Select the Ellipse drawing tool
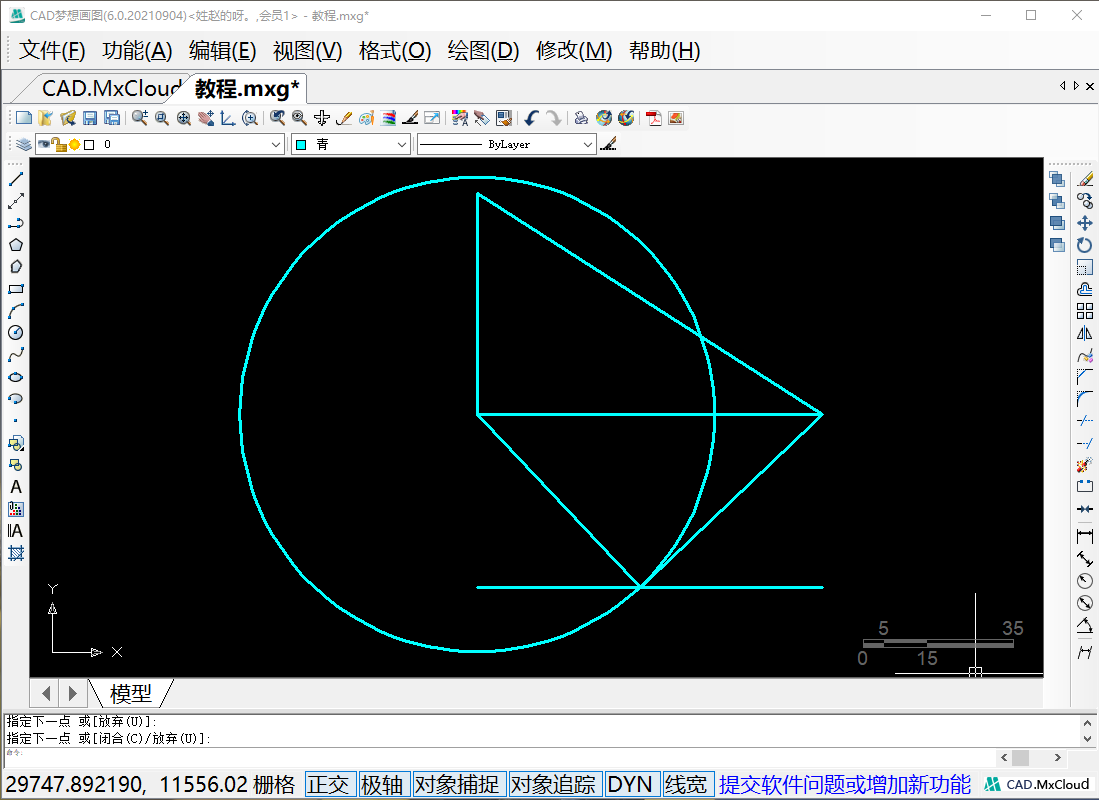Screen dimensions: 1099x800 click(16, 377)
